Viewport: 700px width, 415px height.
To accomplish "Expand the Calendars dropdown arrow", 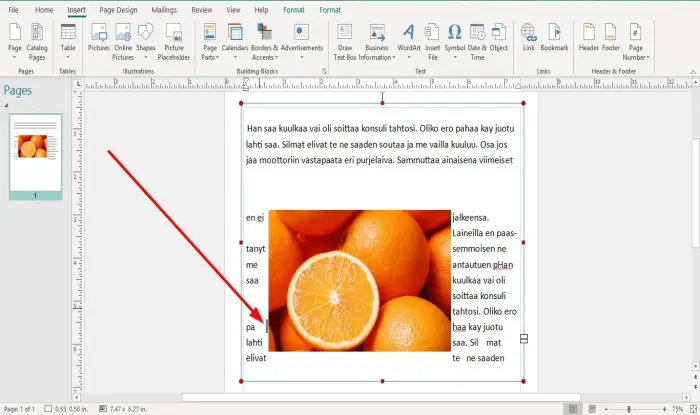I will [235, 57].
